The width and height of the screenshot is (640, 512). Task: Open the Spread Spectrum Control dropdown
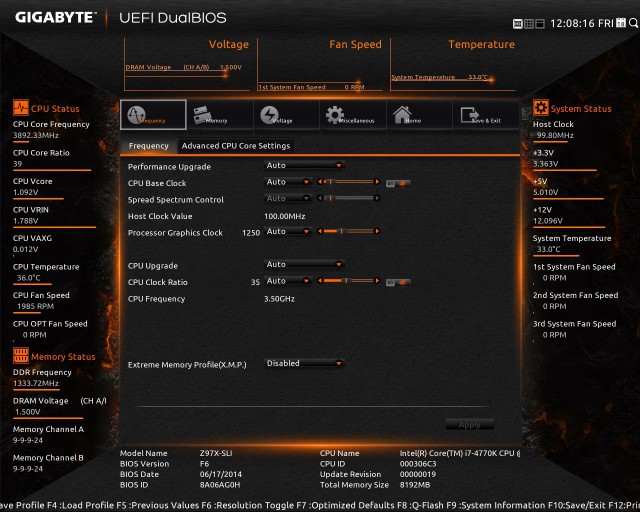(288, 198)
